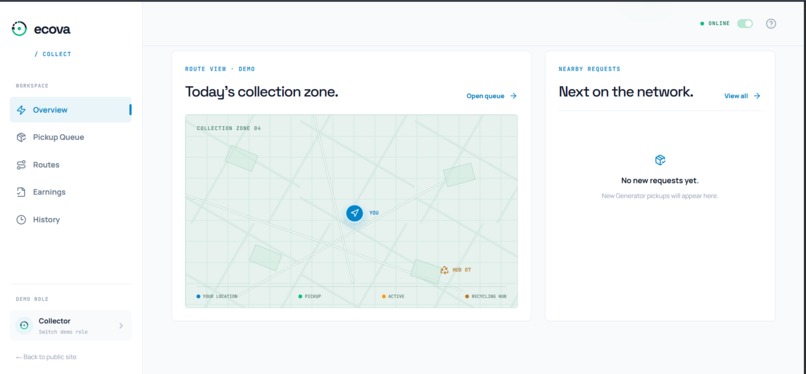Click the ROUTE VIEW · DEMO label
This screenshot has width=806, height=374.
[x=220, y=69]
